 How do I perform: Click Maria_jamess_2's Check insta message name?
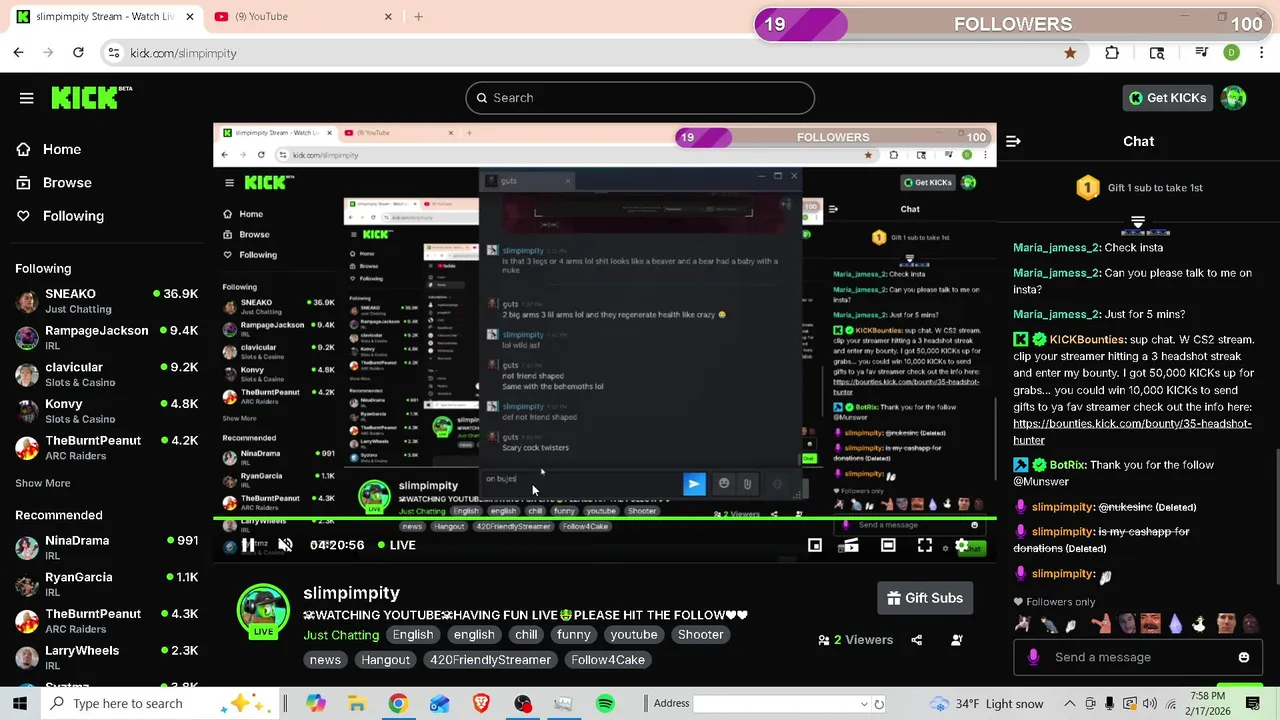pyautogui.click(x=1056, y=248)
